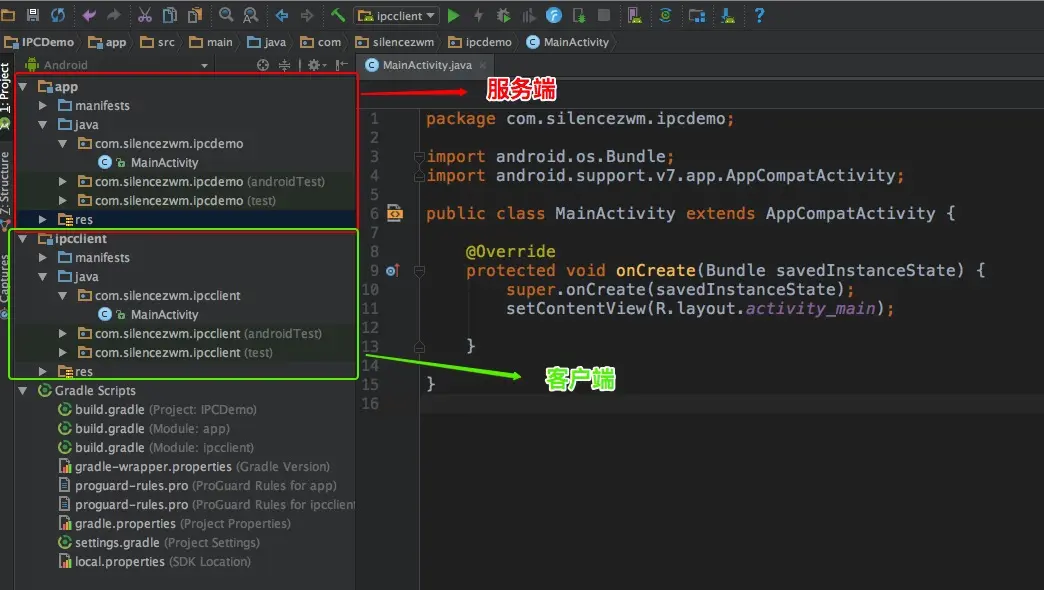Click the green Run button
1044x590 pixels.
pyautogui.click(x=453, y=15)
